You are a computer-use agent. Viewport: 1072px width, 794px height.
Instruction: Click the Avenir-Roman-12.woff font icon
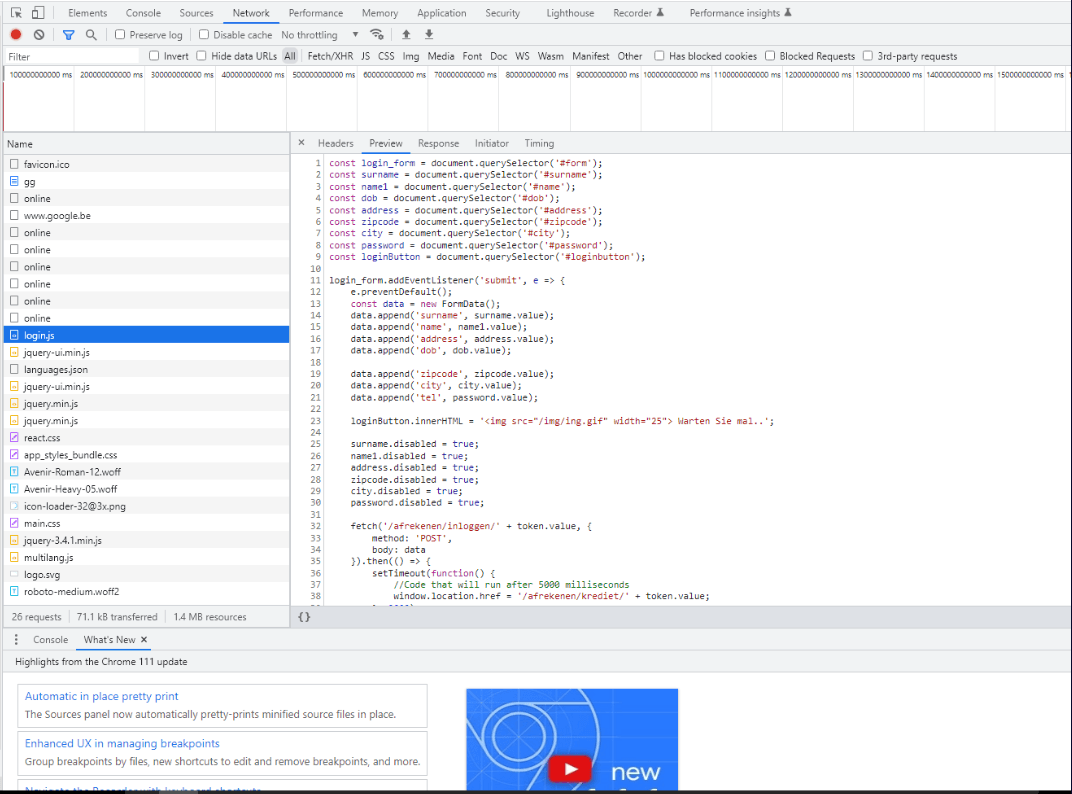[14, 472]
